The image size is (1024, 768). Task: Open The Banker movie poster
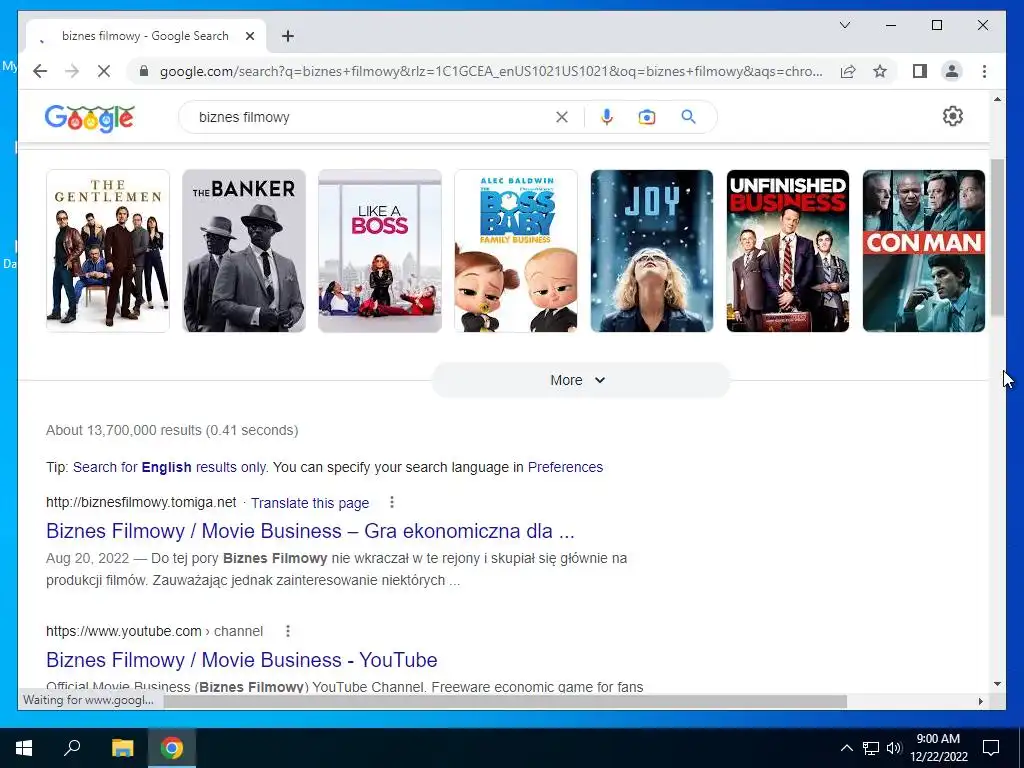pyautogui.click(x=244, y=251)
